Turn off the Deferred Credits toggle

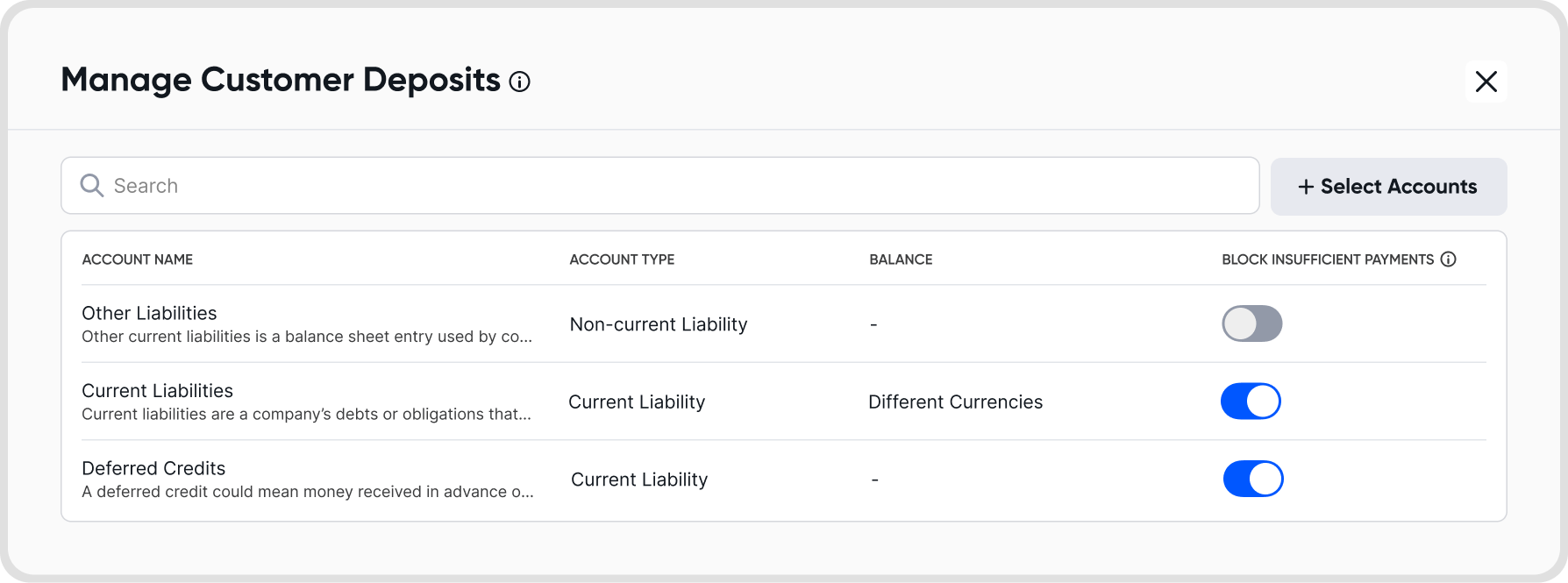[1253, 479]
